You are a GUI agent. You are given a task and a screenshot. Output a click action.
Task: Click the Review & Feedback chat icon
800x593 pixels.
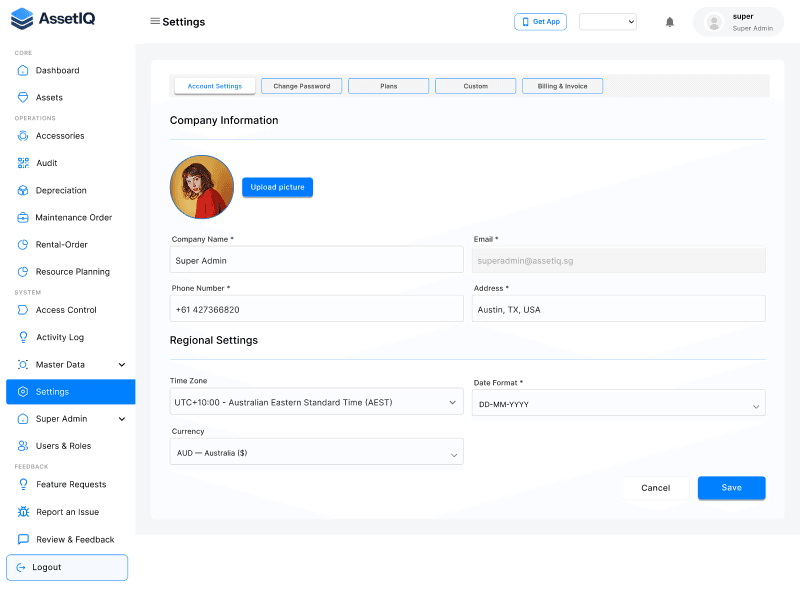point(23,539)
